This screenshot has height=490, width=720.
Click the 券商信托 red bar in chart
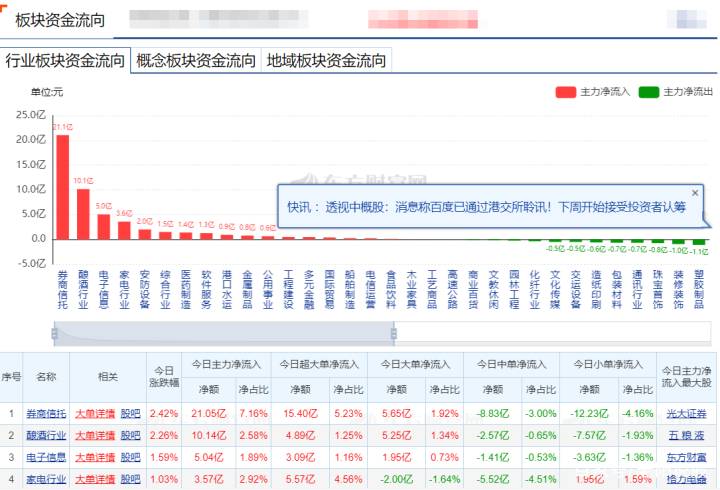[63, 187]
